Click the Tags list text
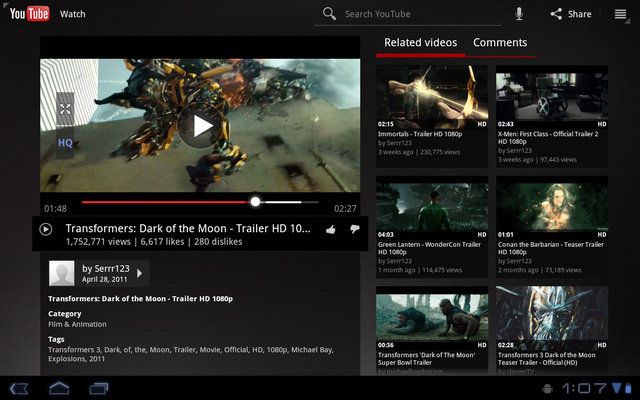640x400 pixels. pos(191,354)
